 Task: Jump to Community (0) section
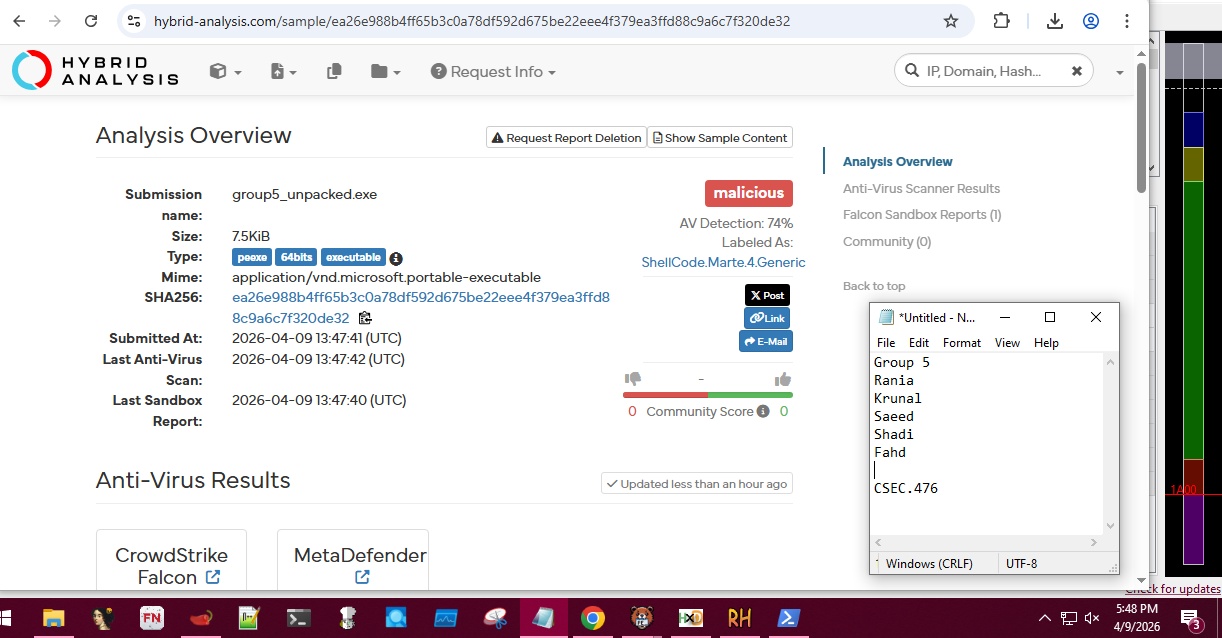(887, 241)
